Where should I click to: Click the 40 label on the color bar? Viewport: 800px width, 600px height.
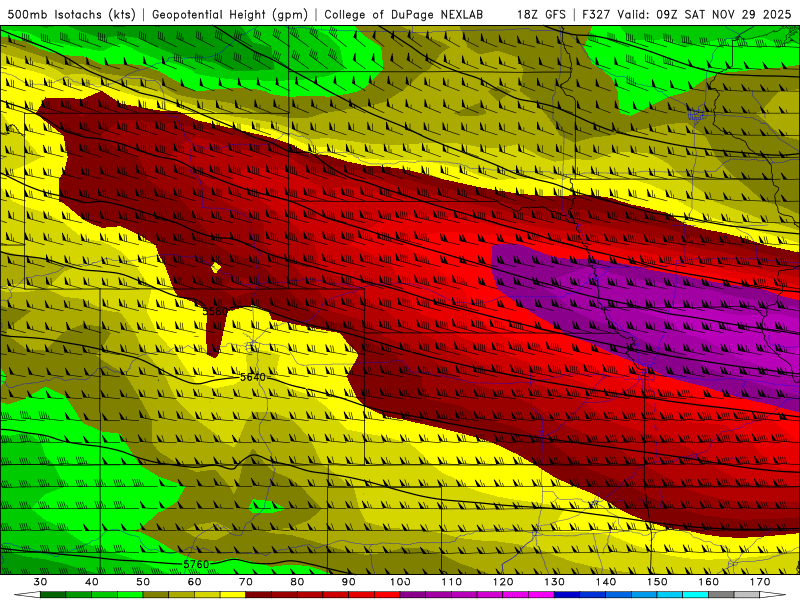click(x=92, y=582)
